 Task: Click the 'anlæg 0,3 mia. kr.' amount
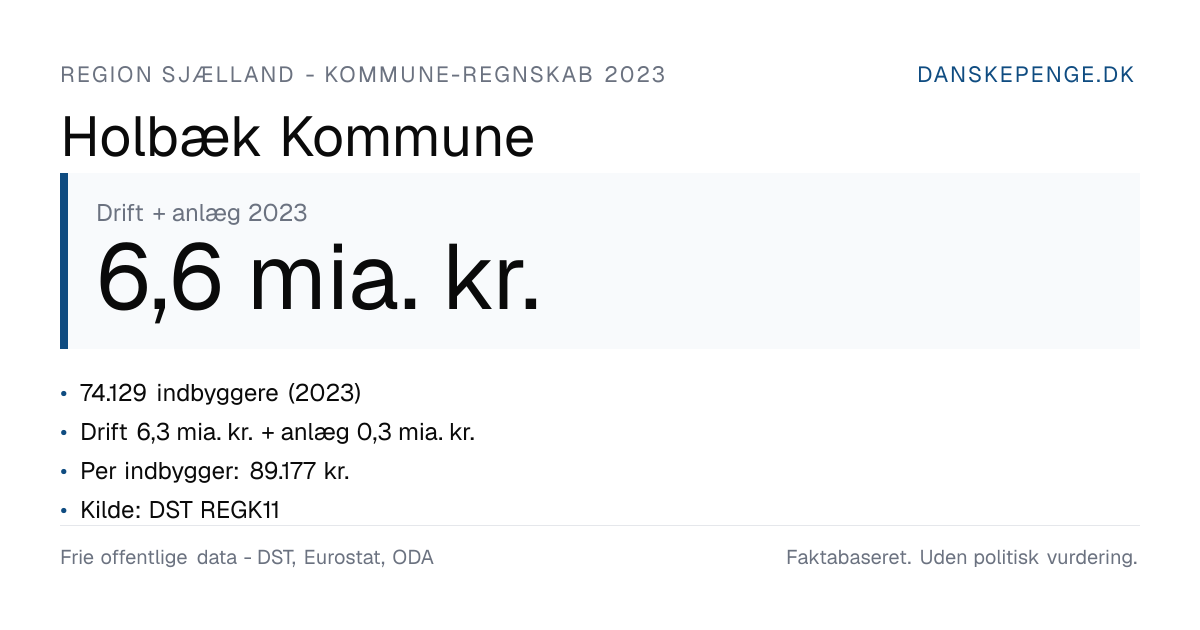click(378, 432)
